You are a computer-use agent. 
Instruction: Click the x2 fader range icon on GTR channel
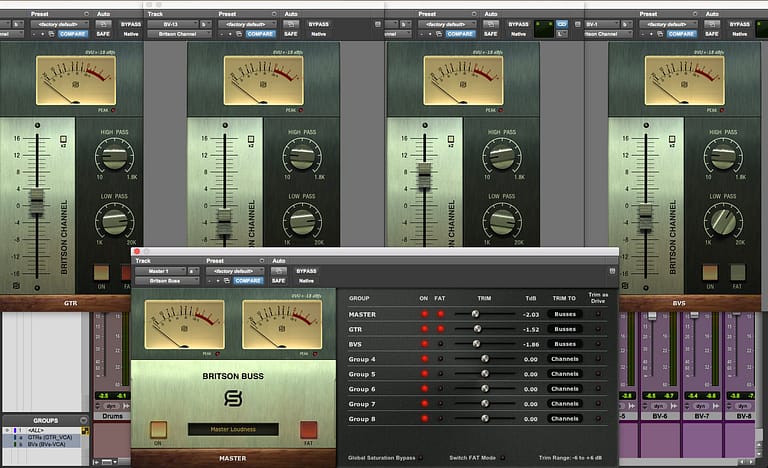click(x=63, y=137)
